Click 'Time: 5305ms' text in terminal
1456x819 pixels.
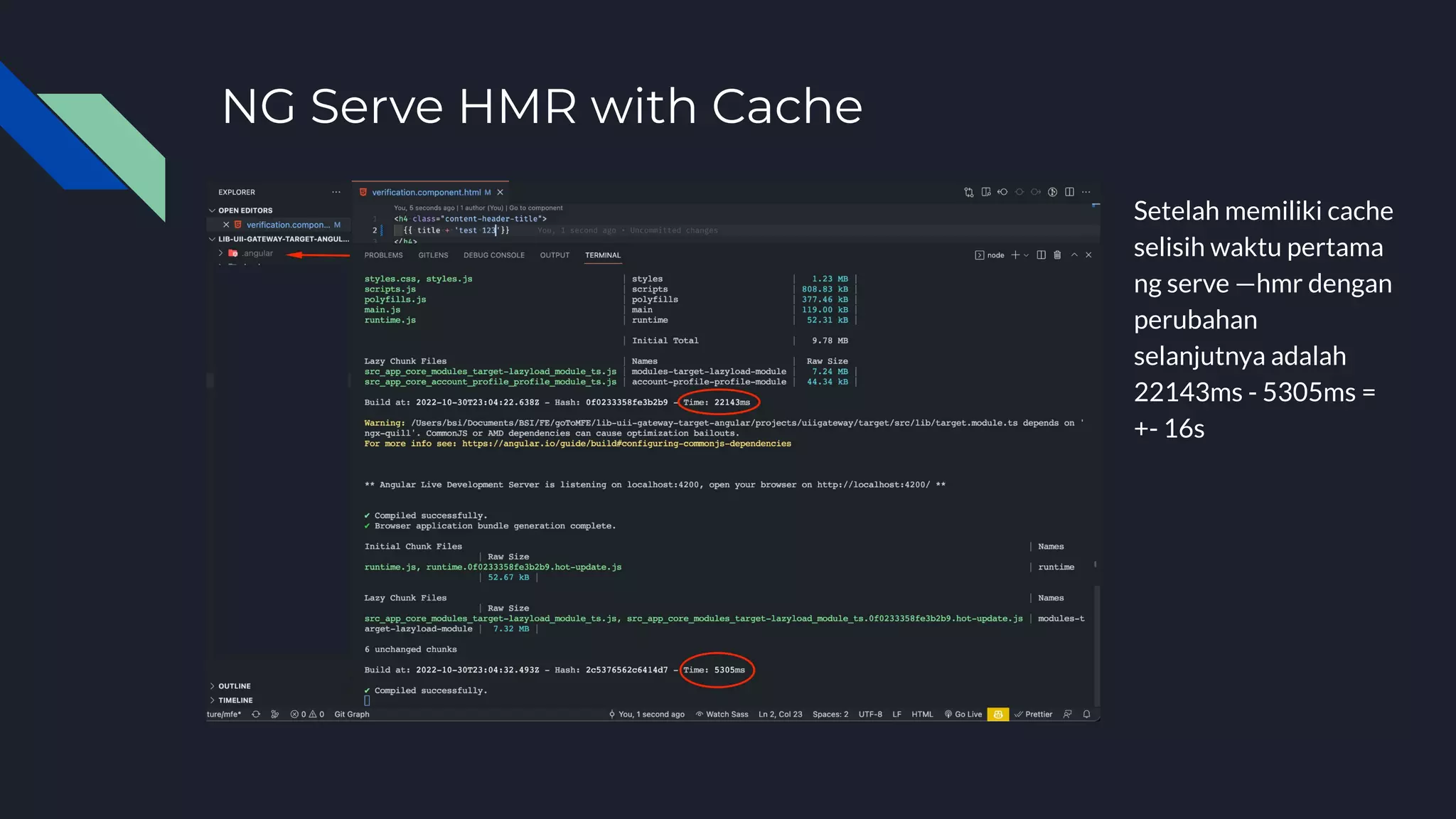click(x=714, y=670)
